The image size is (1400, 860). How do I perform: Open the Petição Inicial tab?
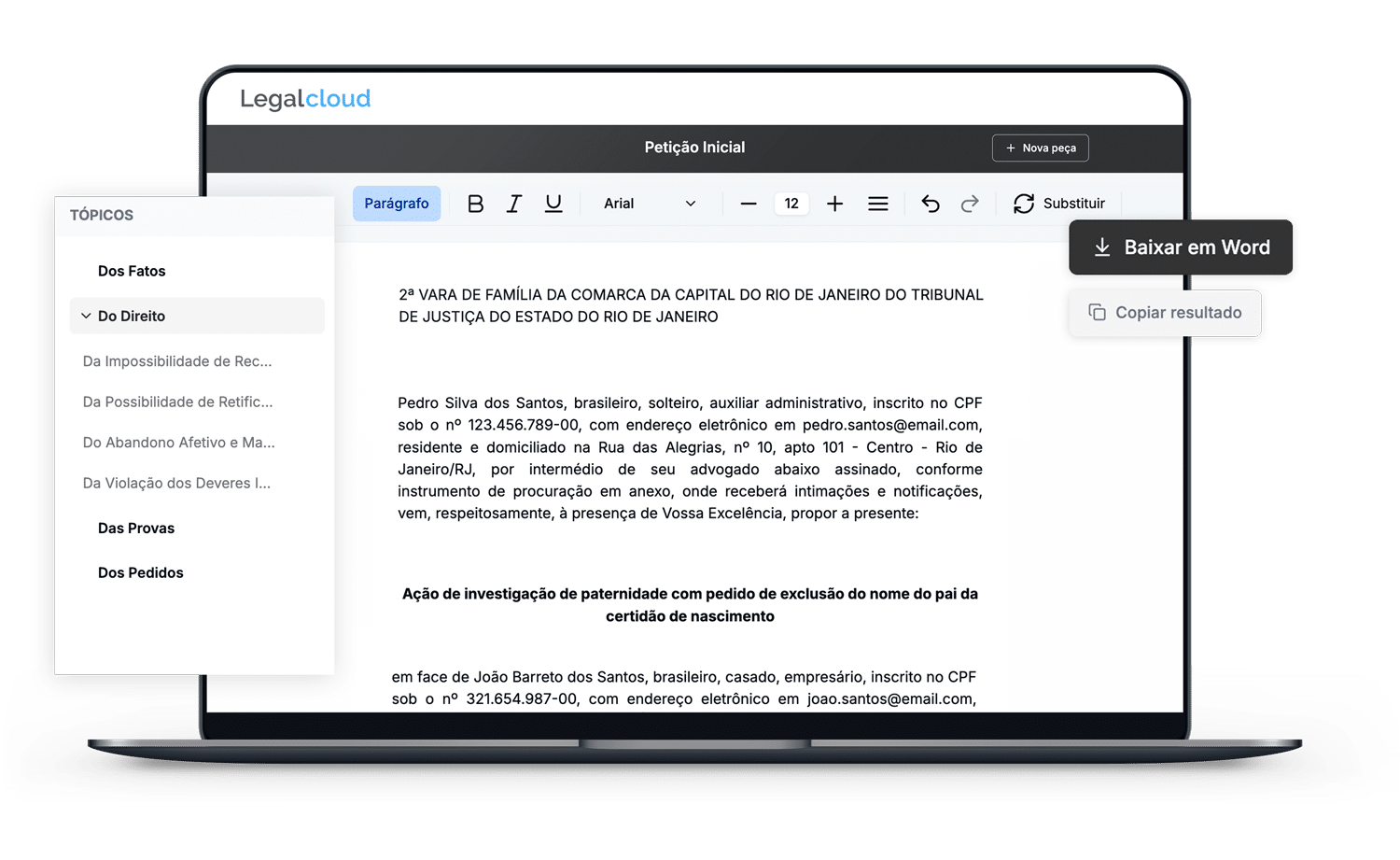point(693,147)
